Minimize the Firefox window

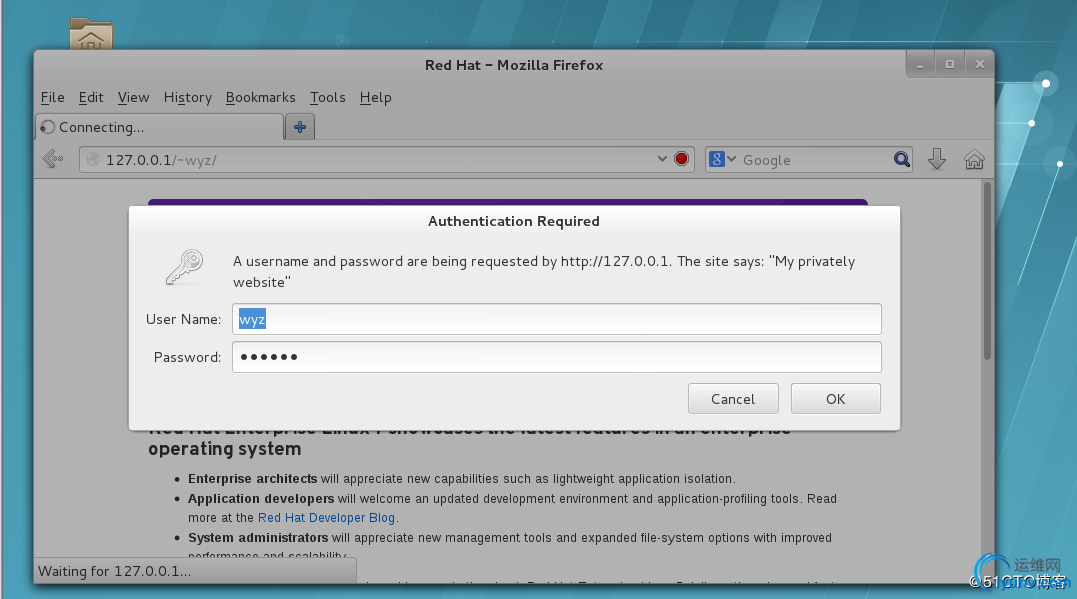click(x=920, y=65)
